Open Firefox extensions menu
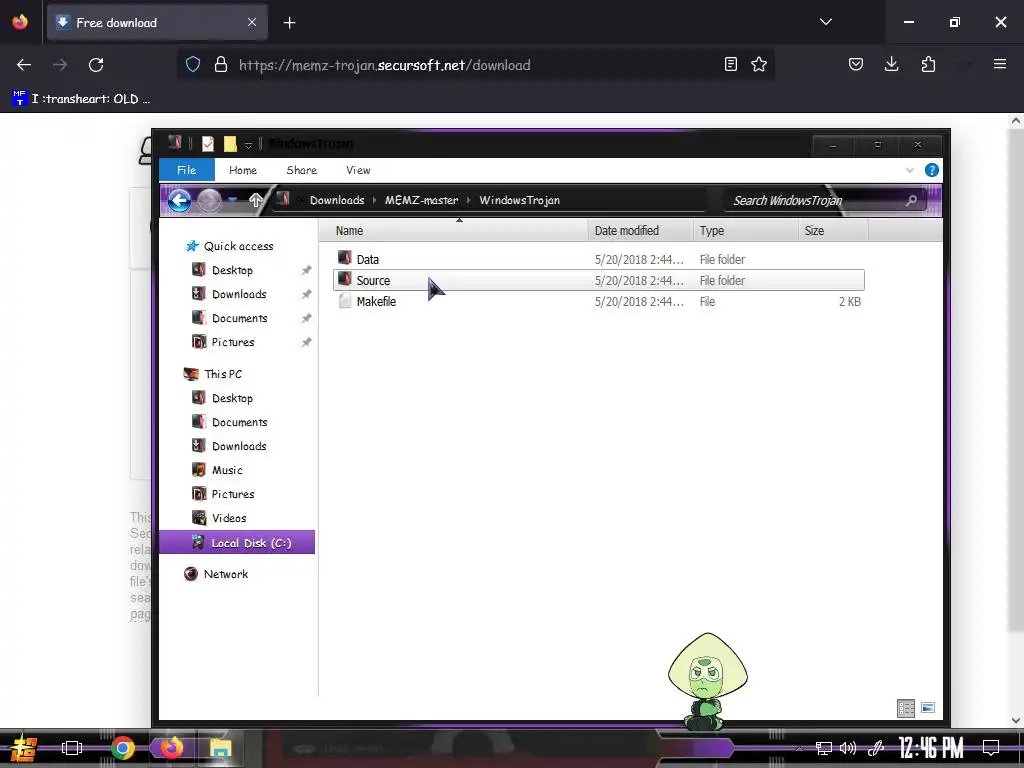The height and width of the screenshot is (768, 1024). click(928, 64)
